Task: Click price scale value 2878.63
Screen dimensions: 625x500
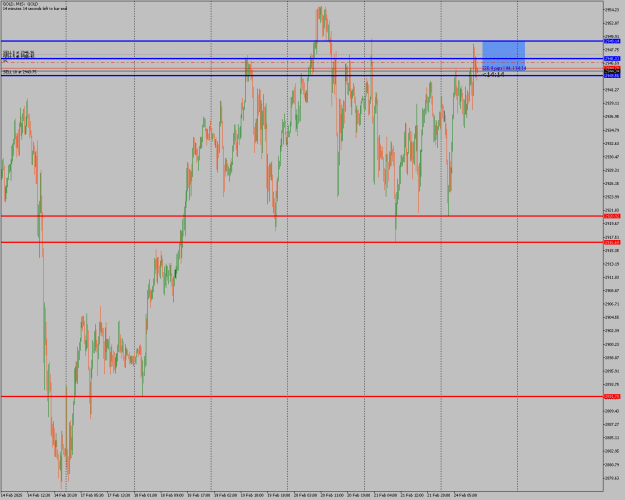Action: [x=612, y=478]
